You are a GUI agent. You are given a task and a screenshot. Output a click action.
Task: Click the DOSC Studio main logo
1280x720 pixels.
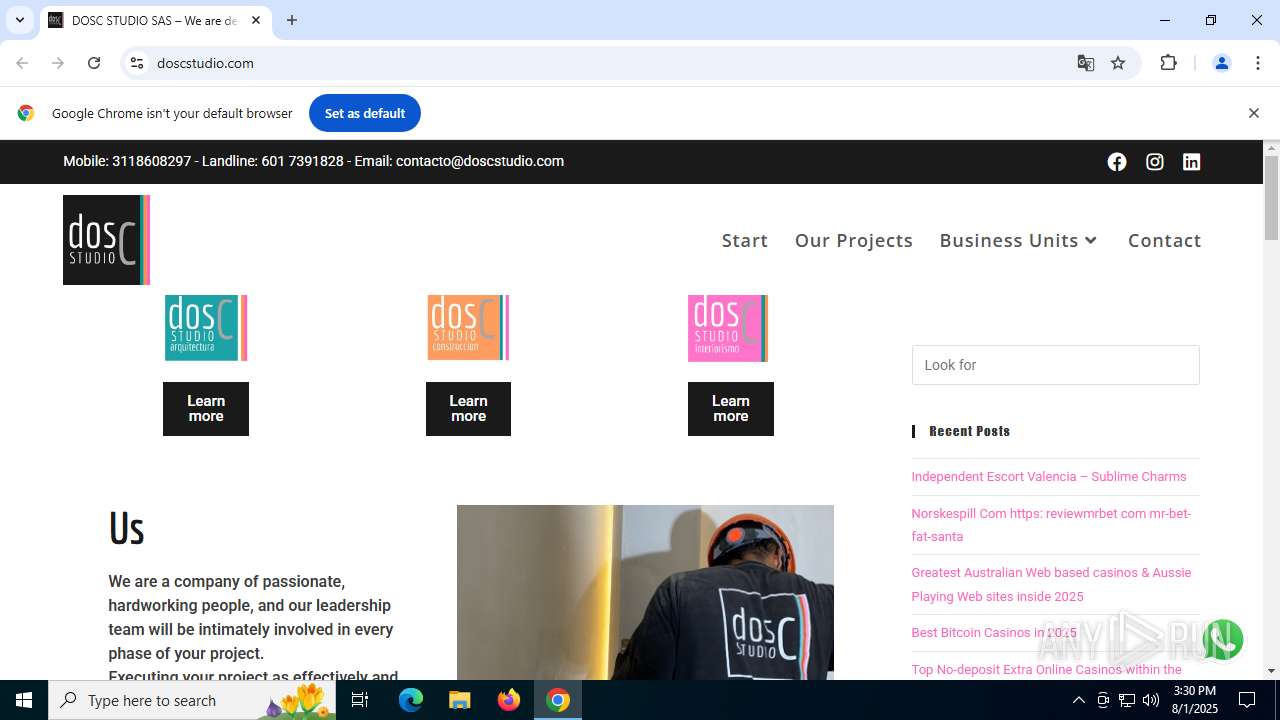[x=107, y=240]
